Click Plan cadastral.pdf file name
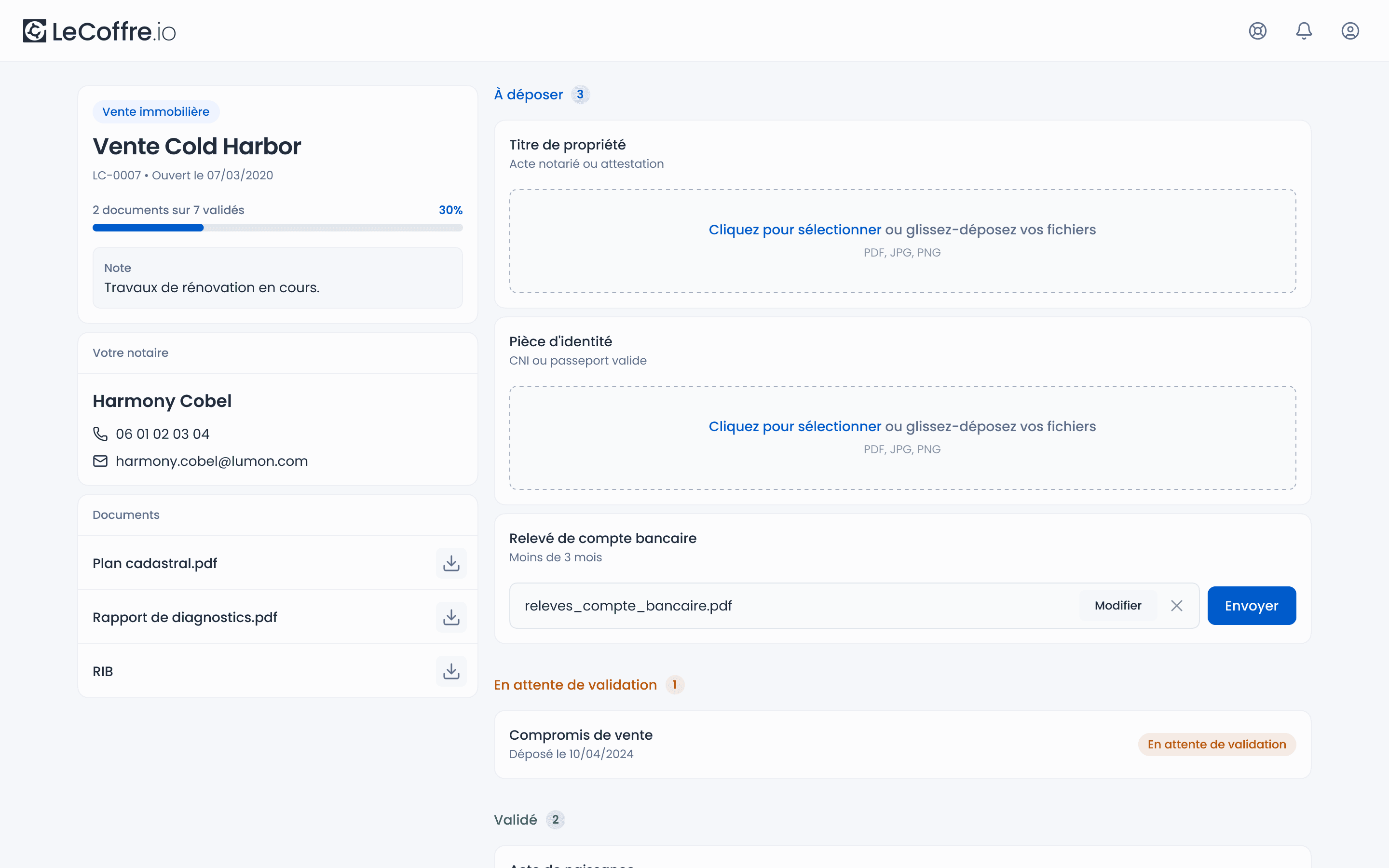Viewport: 1389px width, 868px height. click(155, 563)
